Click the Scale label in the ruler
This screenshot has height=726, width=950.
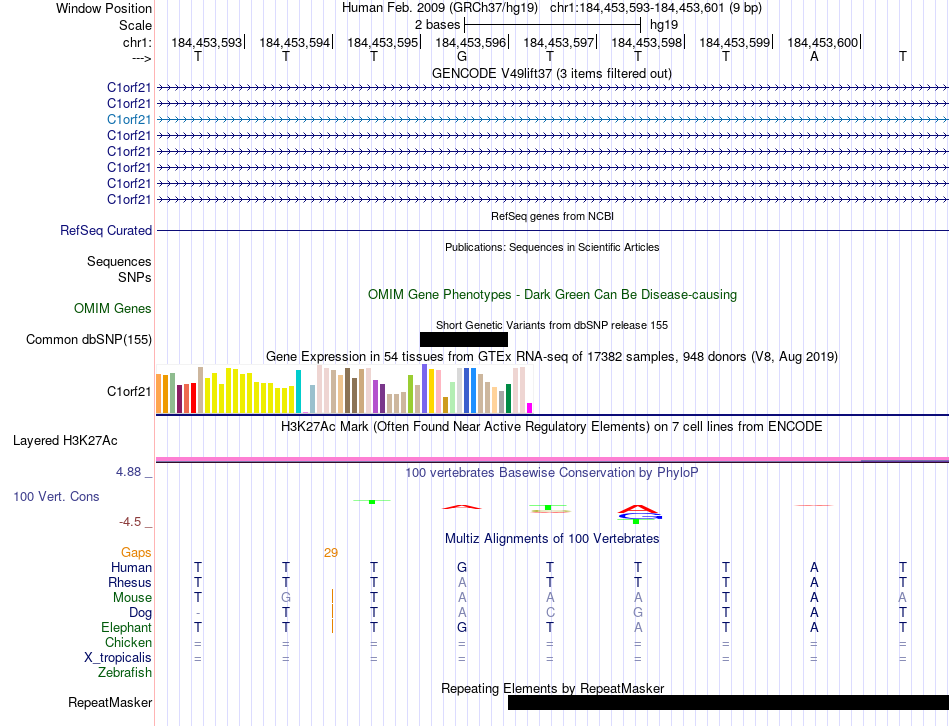(135, 25)
